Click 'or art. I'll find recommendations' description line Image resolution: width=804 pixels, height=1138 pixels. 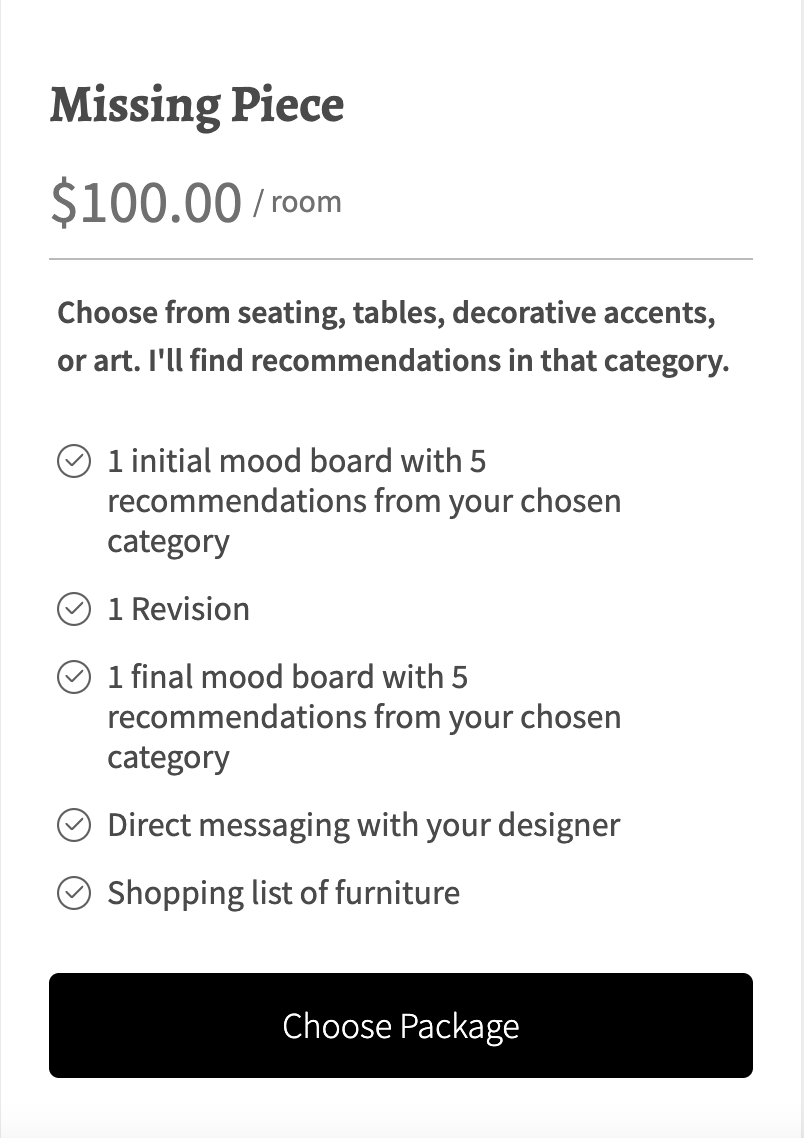click(x=393, y=361)
